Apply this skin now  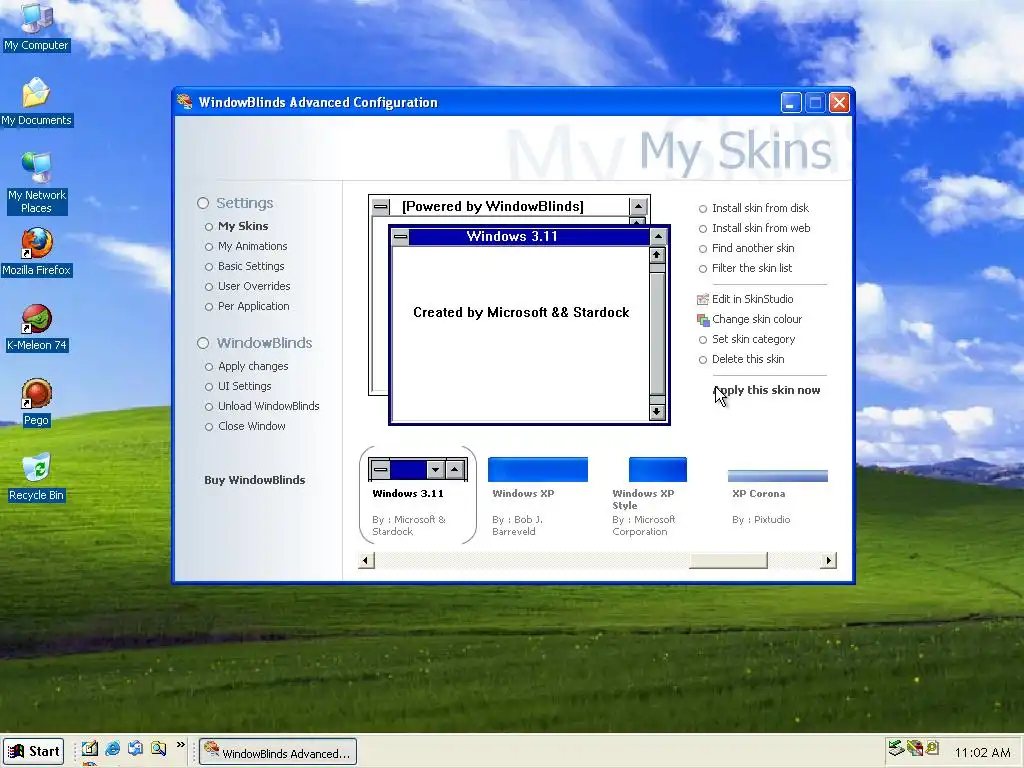pos(767,390)
